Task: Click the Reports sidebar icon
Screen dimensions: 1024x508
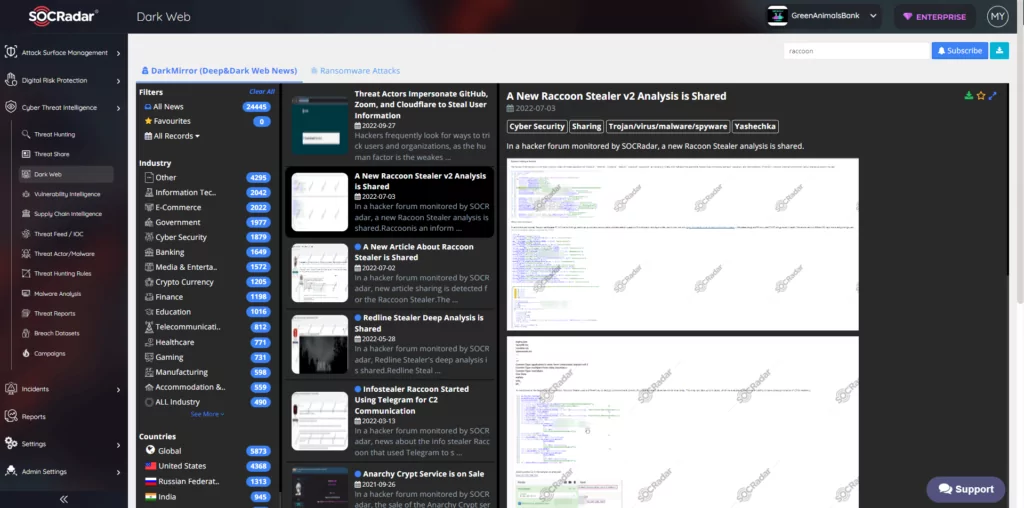Action: click(10, 416)
